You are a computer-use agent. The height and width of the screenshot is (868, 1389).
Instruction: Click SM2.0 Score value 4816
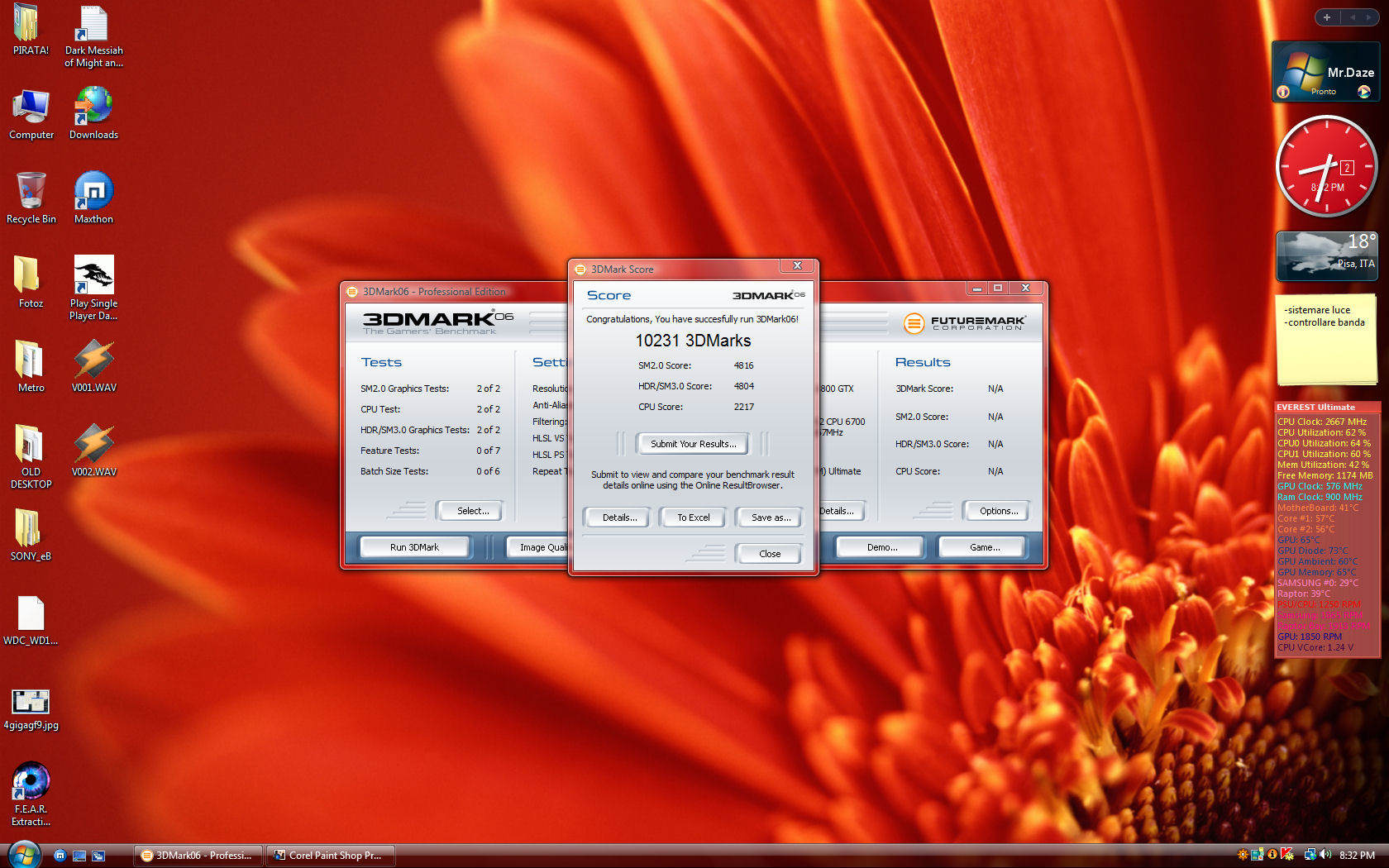pyautogui.click(x=743, y=365)
